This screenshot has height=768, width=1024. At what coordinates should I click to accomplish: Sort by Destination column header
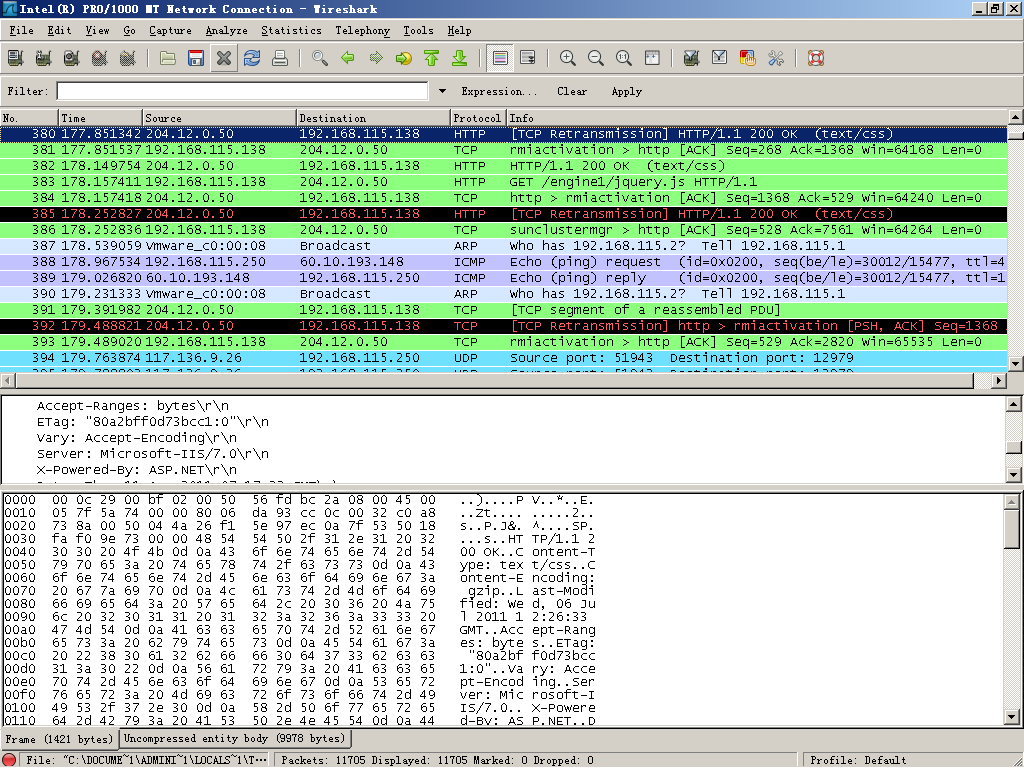click(374, 118)
